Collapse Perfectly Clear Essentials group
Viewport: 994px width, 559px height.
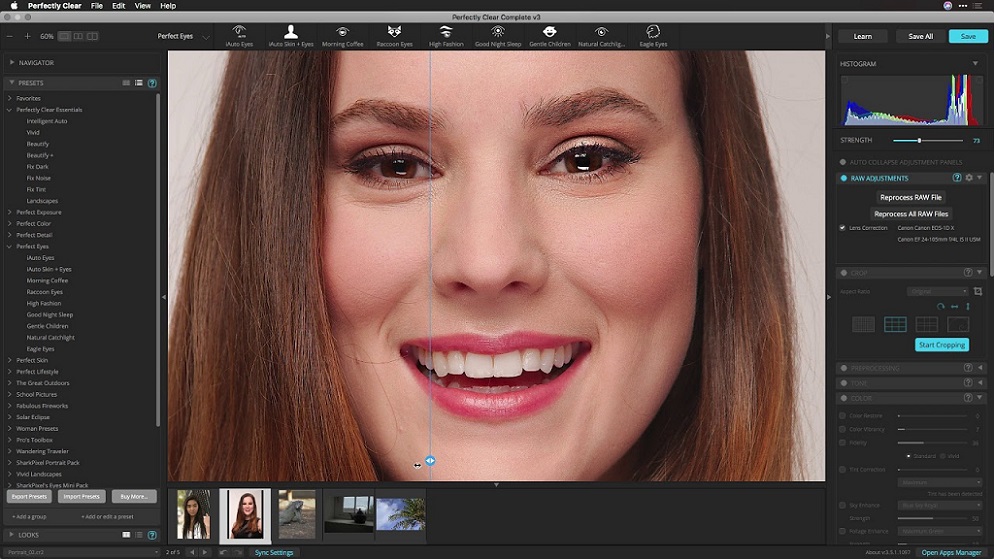(x=10, y=110)
